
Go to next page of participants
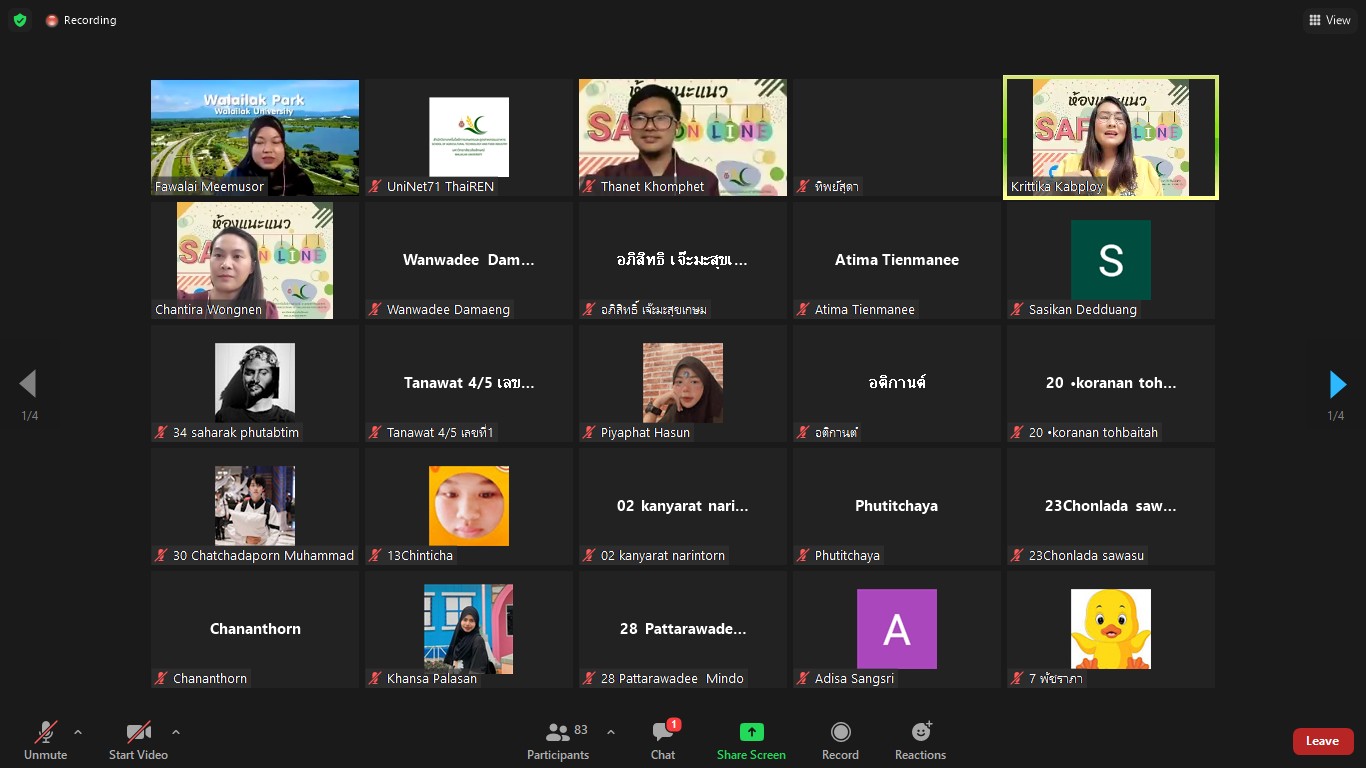click(x=1337, y=384)
